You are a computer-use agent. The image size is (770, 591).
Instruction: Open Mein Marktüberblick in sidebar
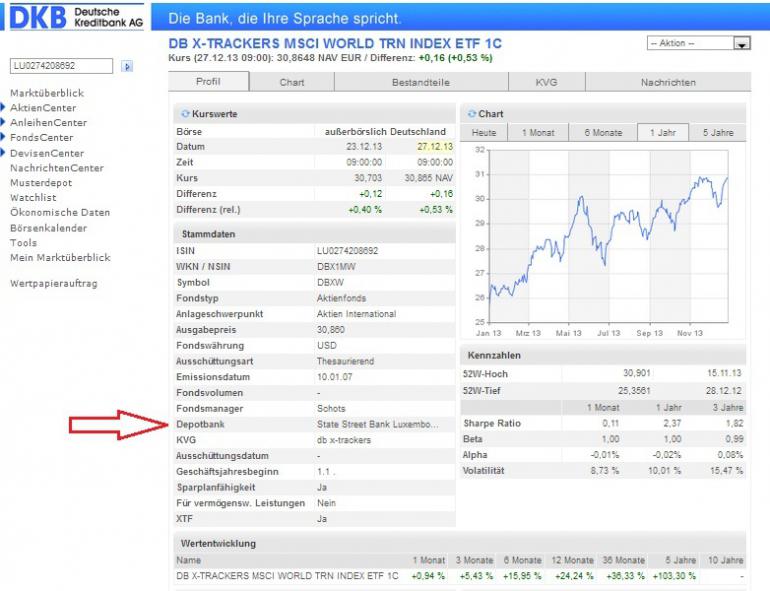[x=60, y=257]
